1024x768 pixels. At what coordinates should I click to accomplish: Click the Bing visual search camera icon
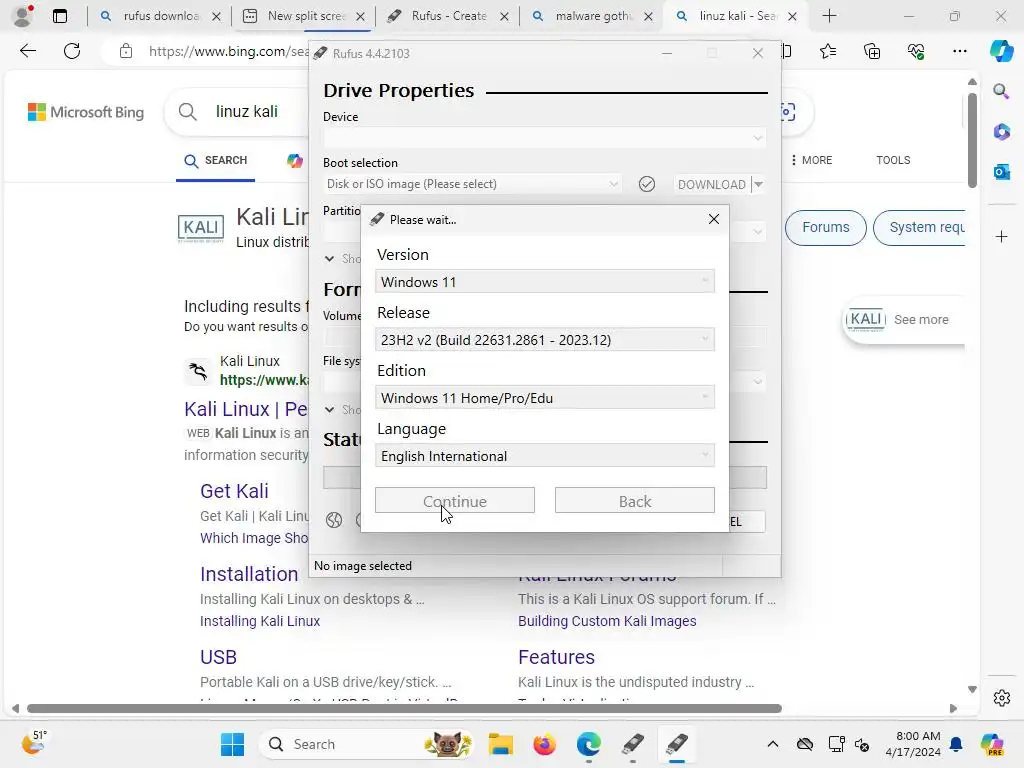[x=788, y=112]
